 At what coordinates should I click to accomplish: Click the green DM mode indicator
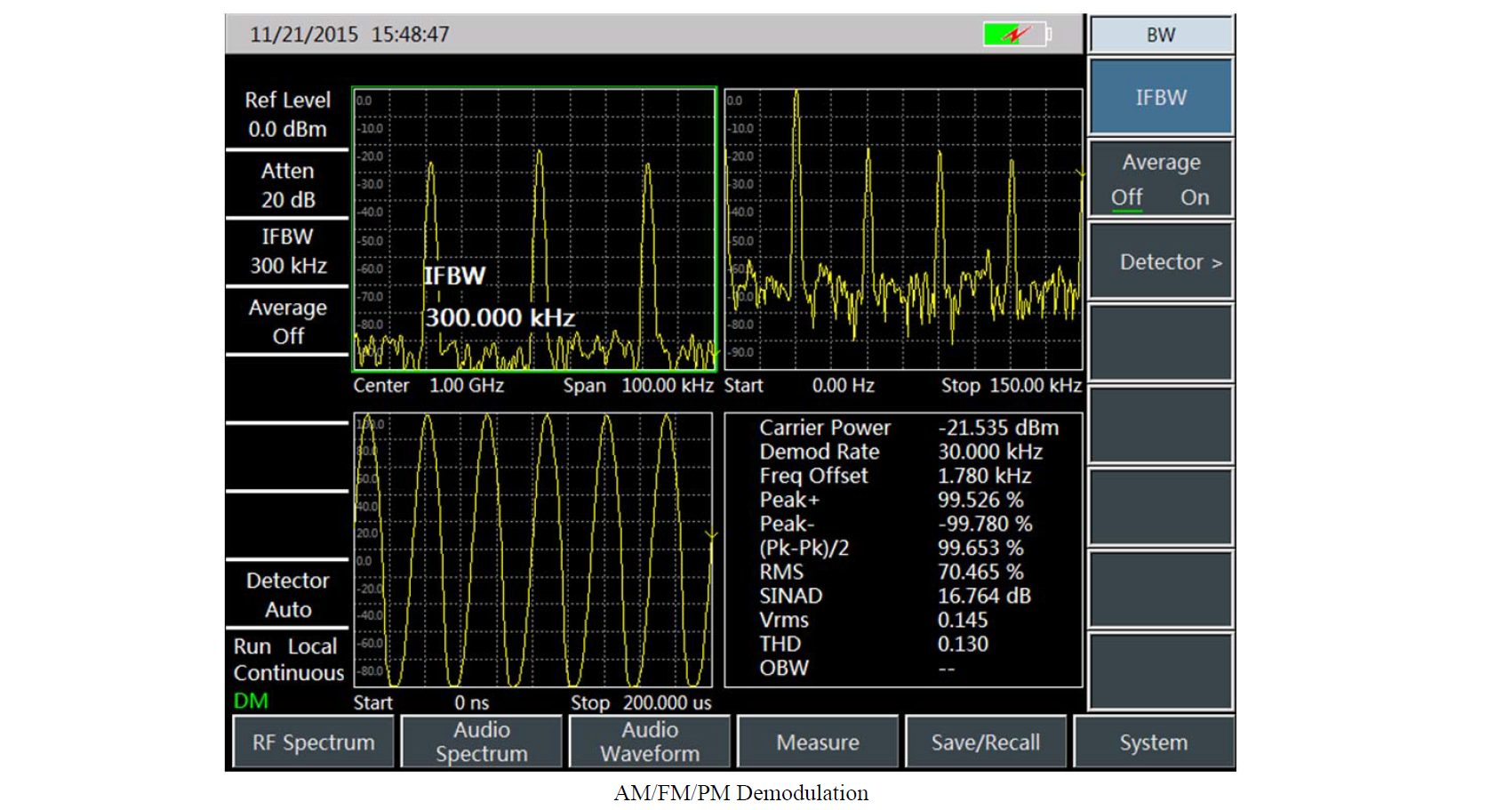pos(251,701)
